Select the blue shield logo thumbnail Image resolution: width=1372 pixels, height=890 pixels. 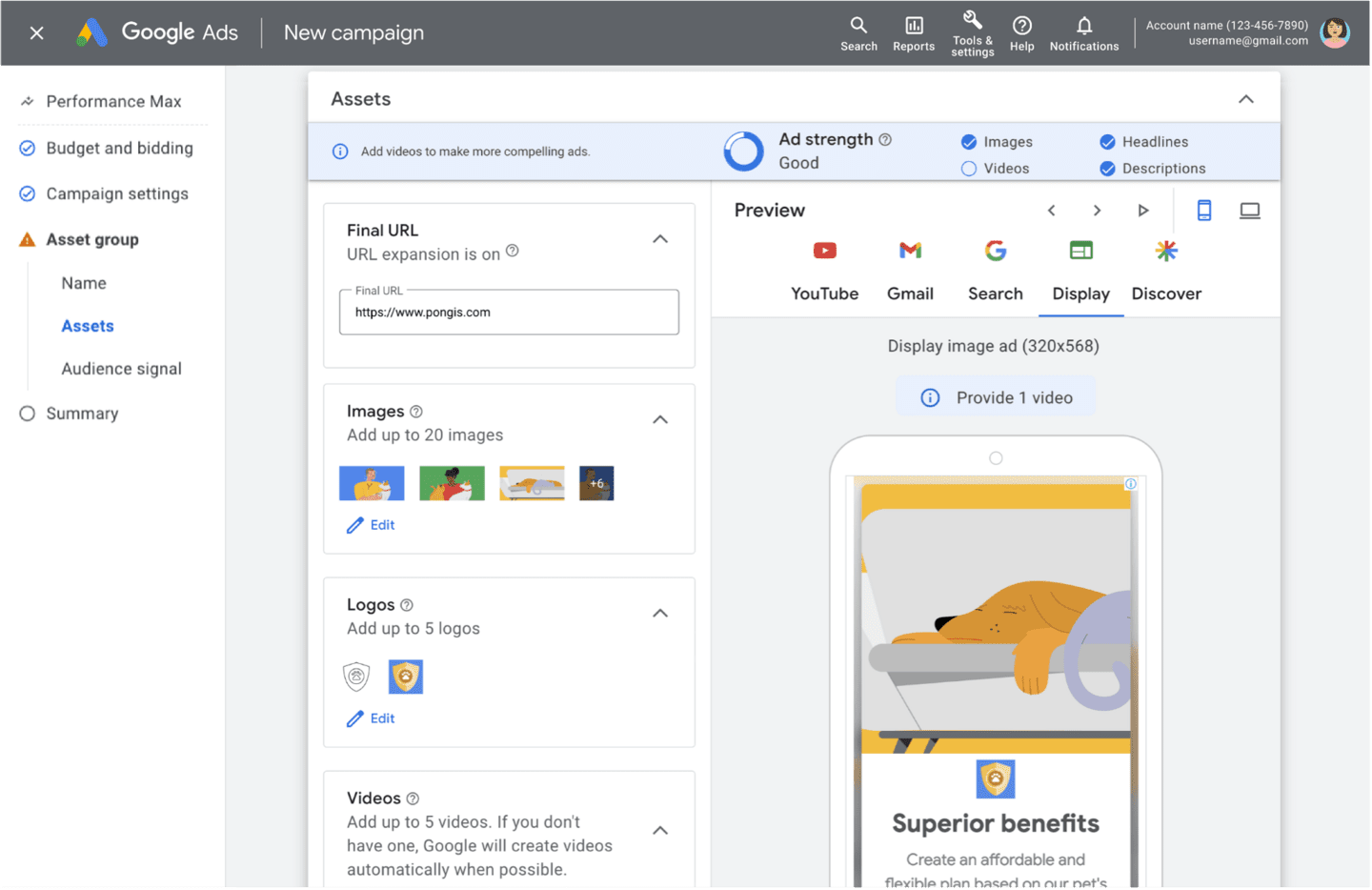point(406,677)
